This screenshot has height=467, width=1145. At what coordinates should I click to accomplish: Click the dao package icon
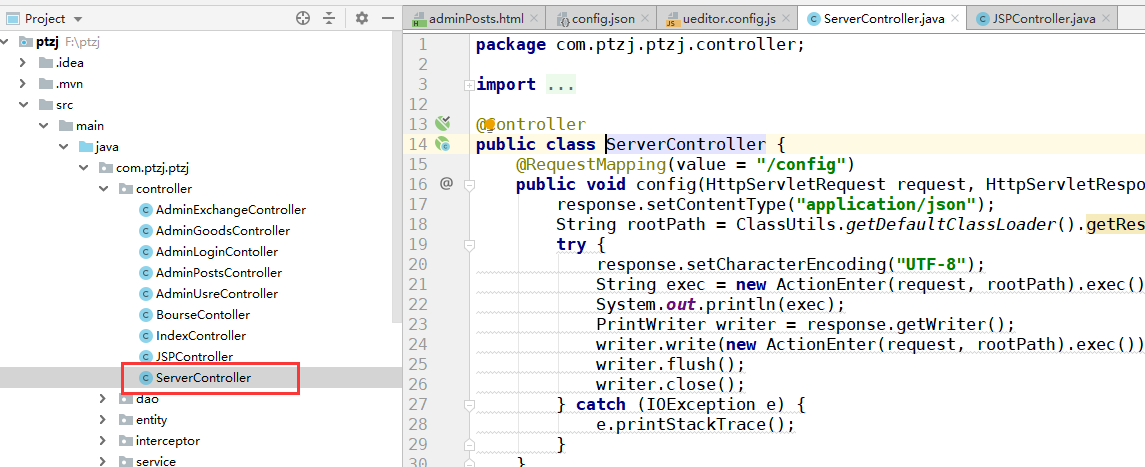pyautogui.click(x=126, y=398)
